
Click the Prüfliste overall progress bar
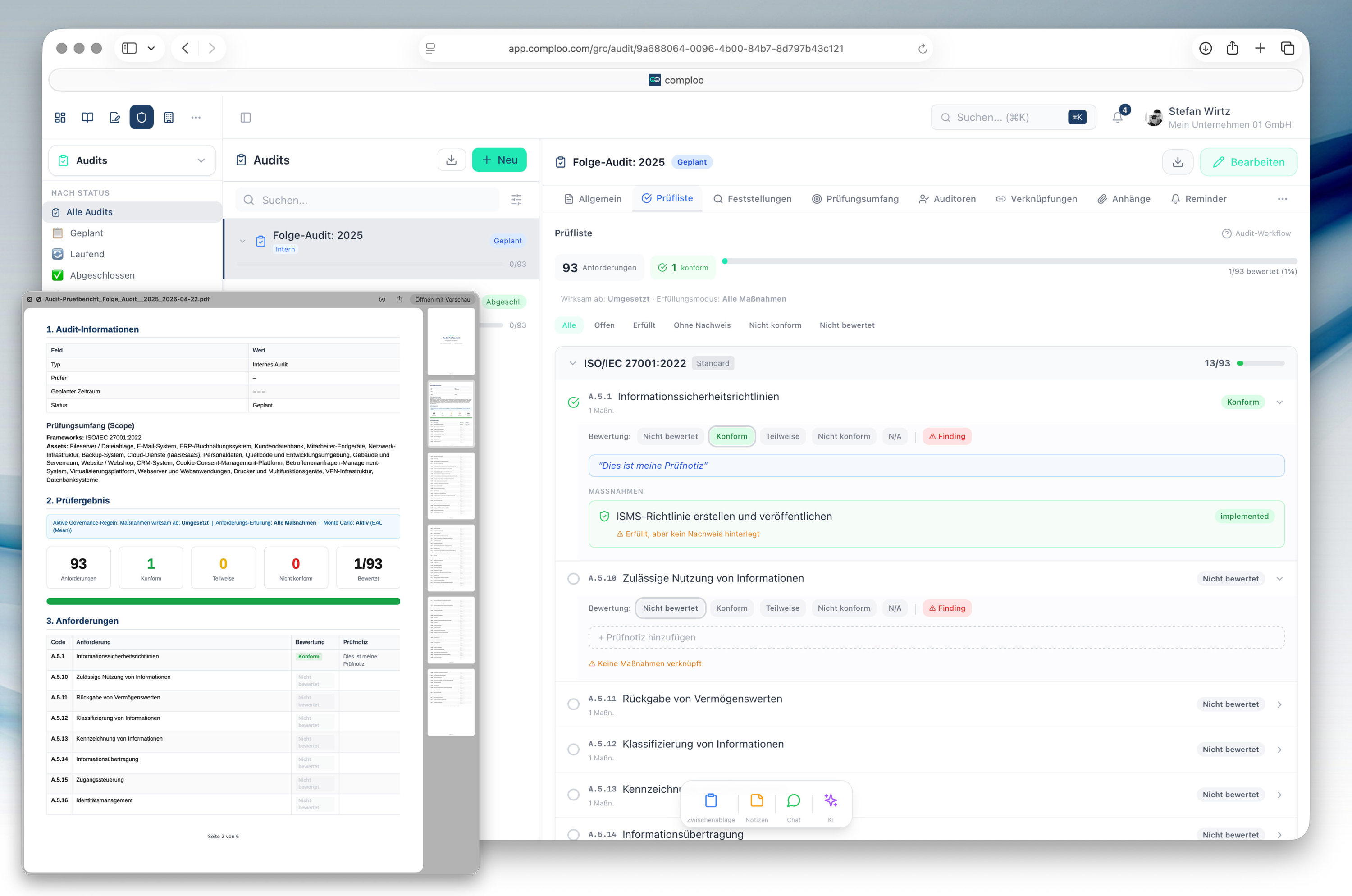(1009, 261)
